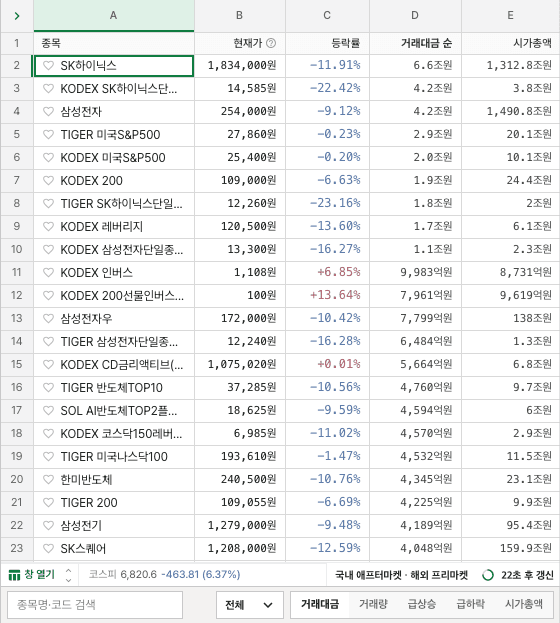This screenshot has height=623, width=560.
Task: Toggle heart for TIGER SK하이닉스단일 row
Action: (x=48, y=204)
